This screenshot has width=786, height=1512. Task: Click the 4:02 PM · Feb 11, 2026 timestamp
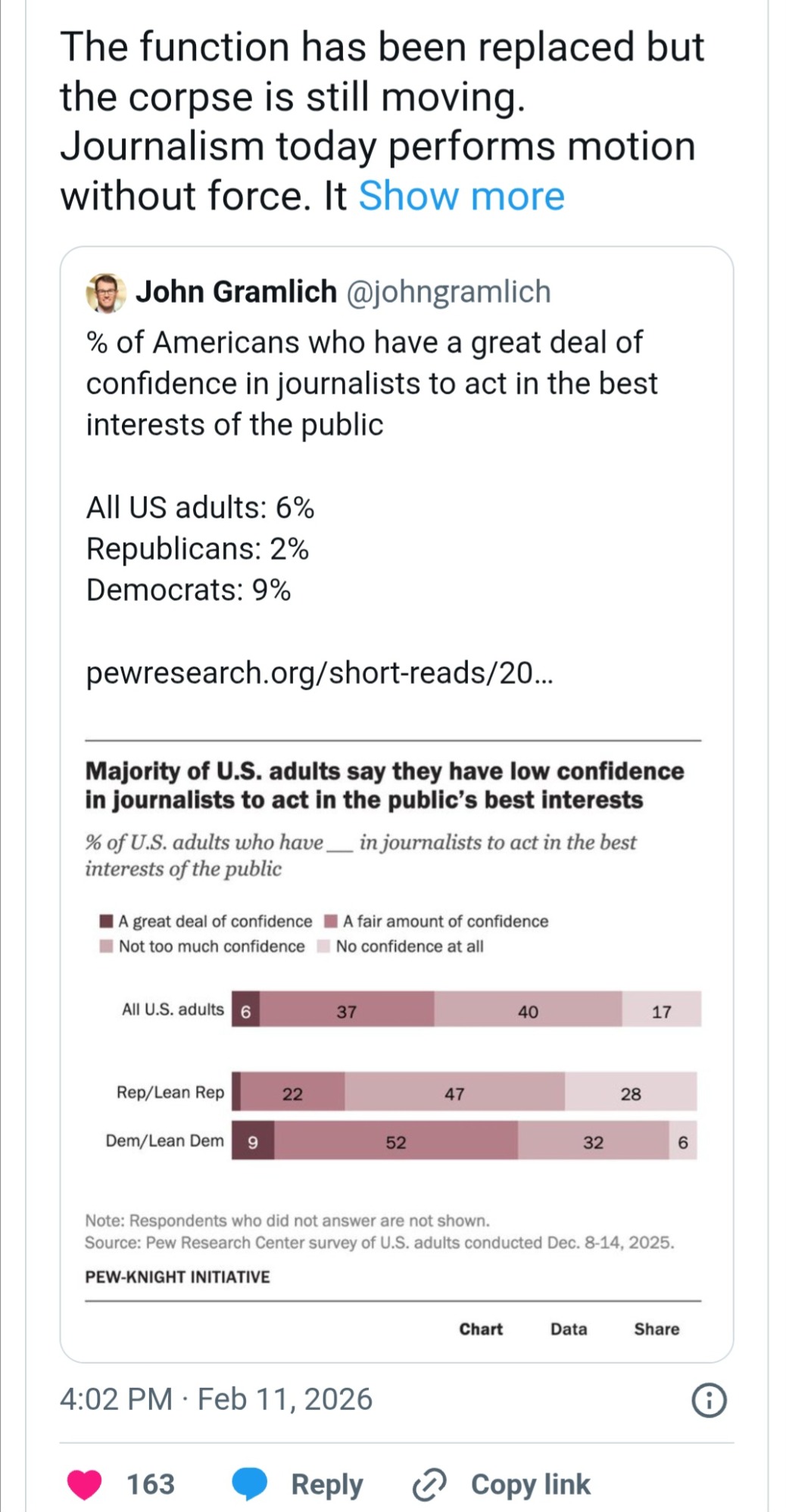pyautogui.click(x=216, y=1399)
